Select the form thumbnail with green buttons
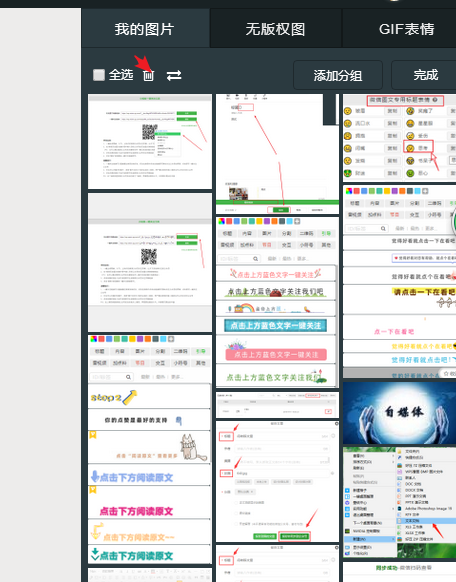The width and height of the screenshot is (456, 582). tap(278, 481)
